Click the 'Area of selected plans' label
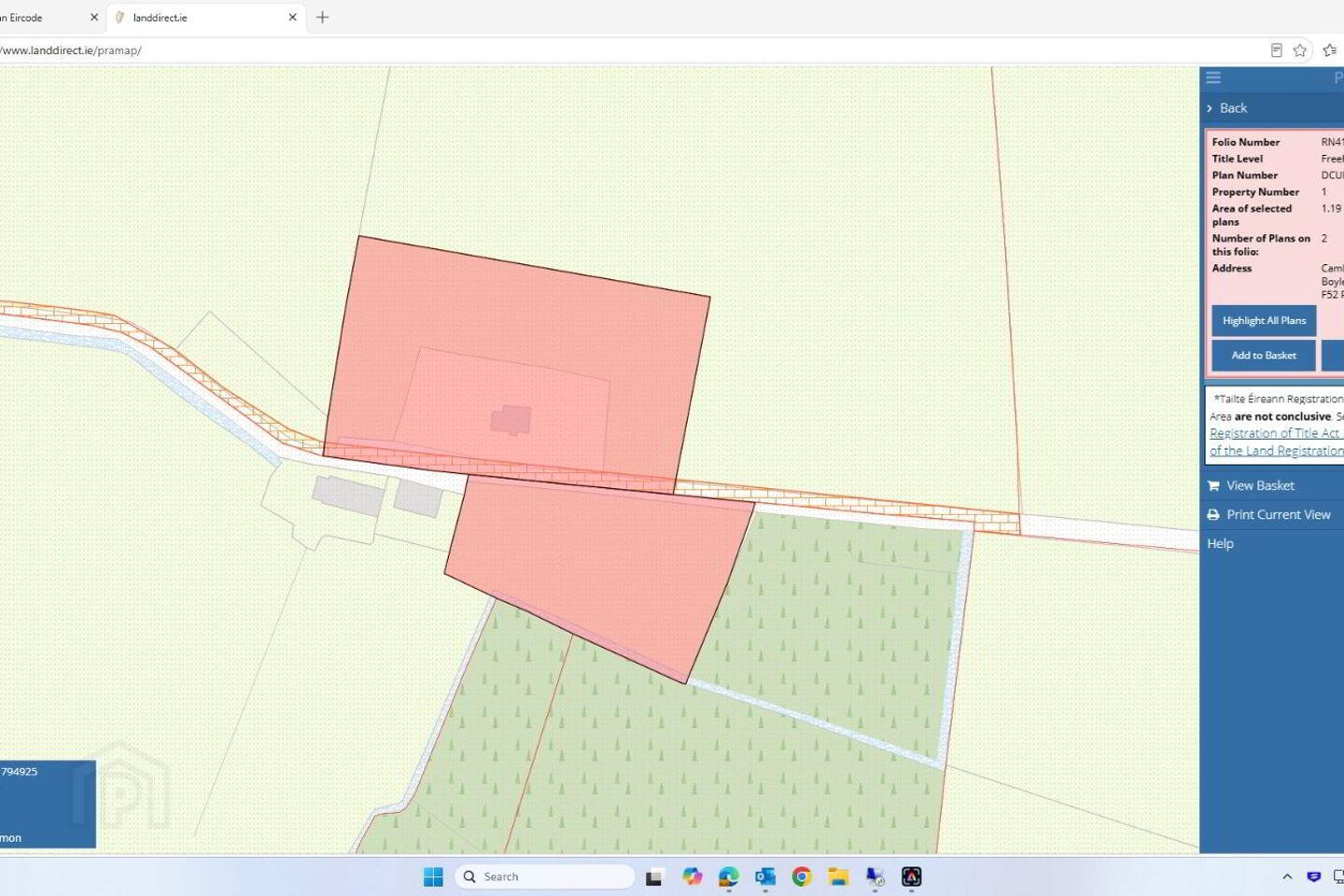This screenshot has height=896, width=1344. (x=1253, y=216)
